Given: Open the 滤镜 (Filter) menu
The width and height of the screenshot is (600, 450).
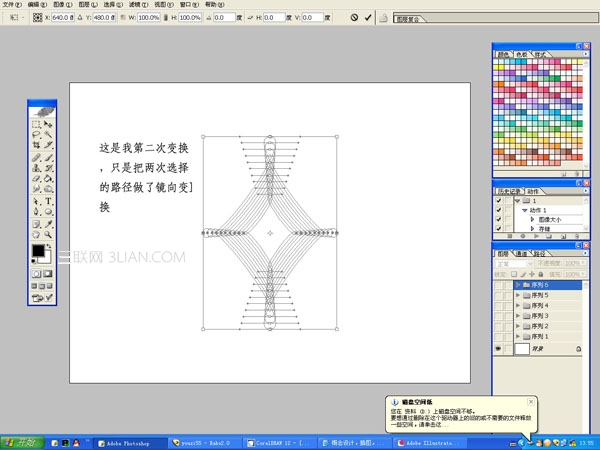Looking at the screenshot, I should tap(138, 5).
